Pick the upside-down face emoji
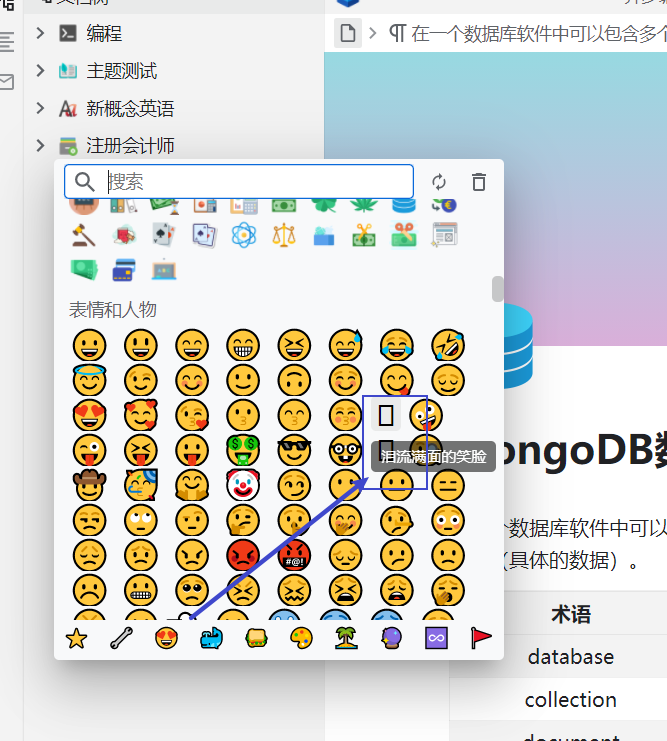This screenshot has width=667, height=741. [294, 380]
